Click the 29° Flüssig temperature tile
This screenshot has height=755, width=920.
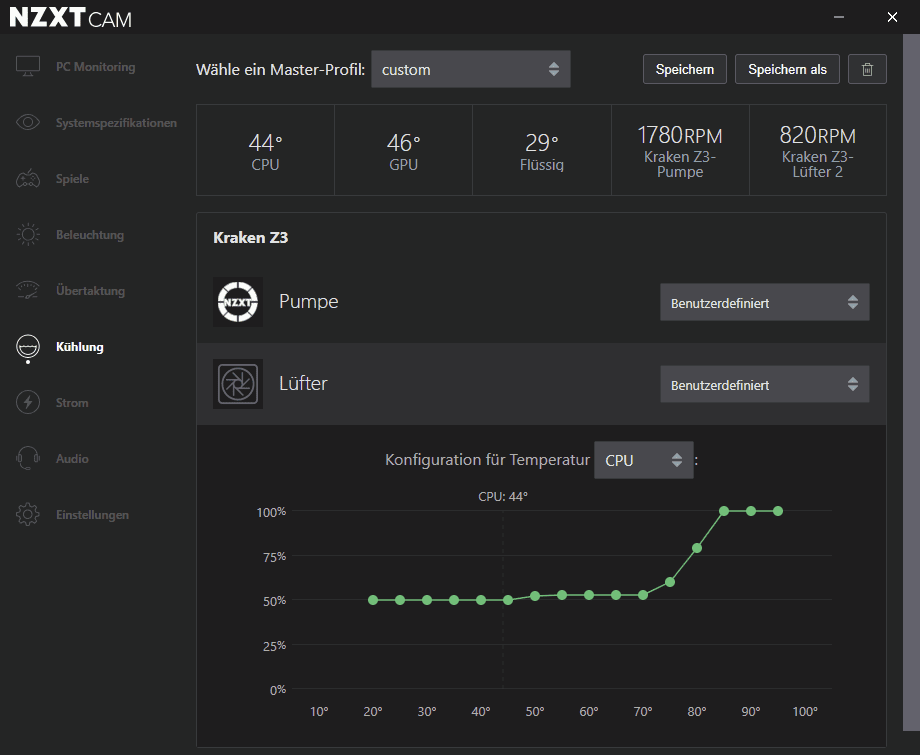coord(542,150)
